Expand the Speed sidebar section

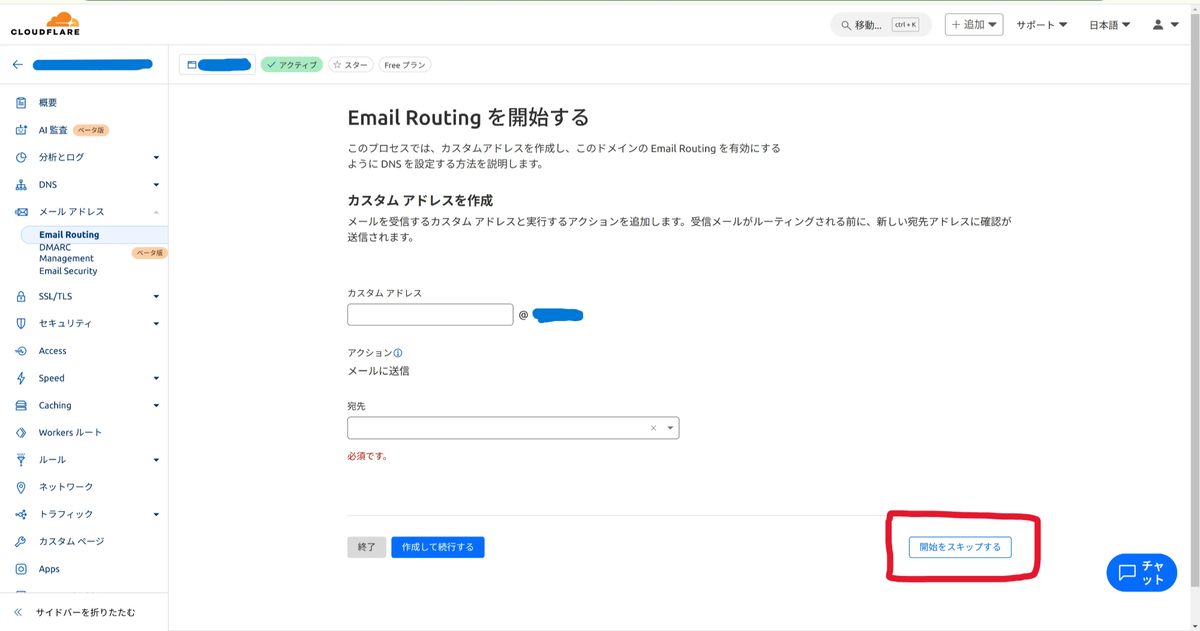tap(156, 378)
